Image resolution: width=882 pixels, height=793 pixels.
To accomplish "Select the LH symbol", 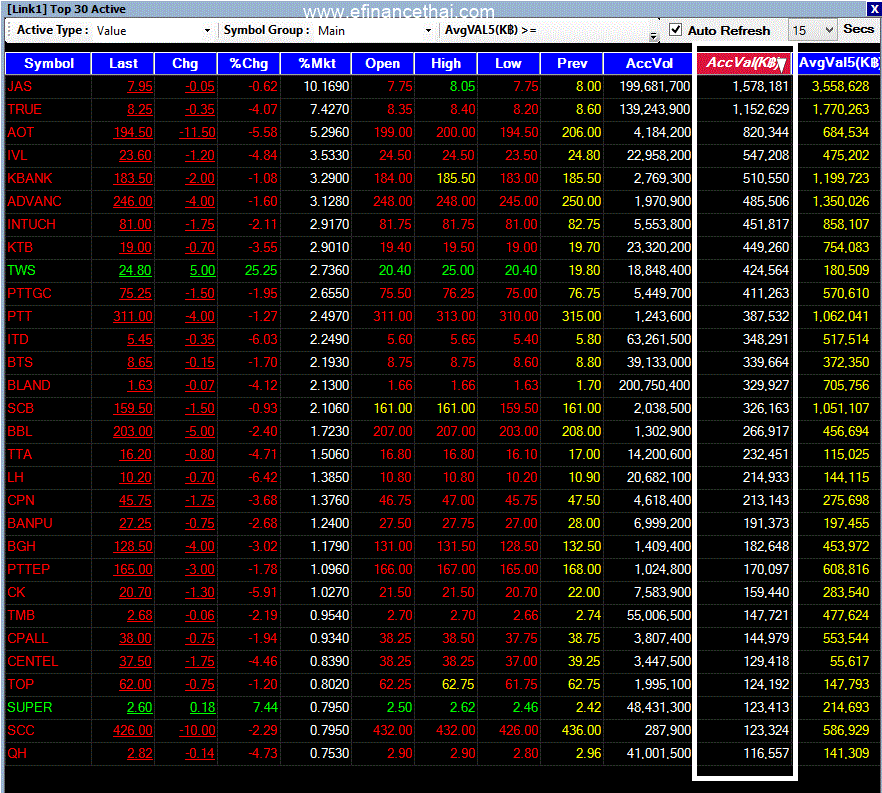I will (16, 477).
